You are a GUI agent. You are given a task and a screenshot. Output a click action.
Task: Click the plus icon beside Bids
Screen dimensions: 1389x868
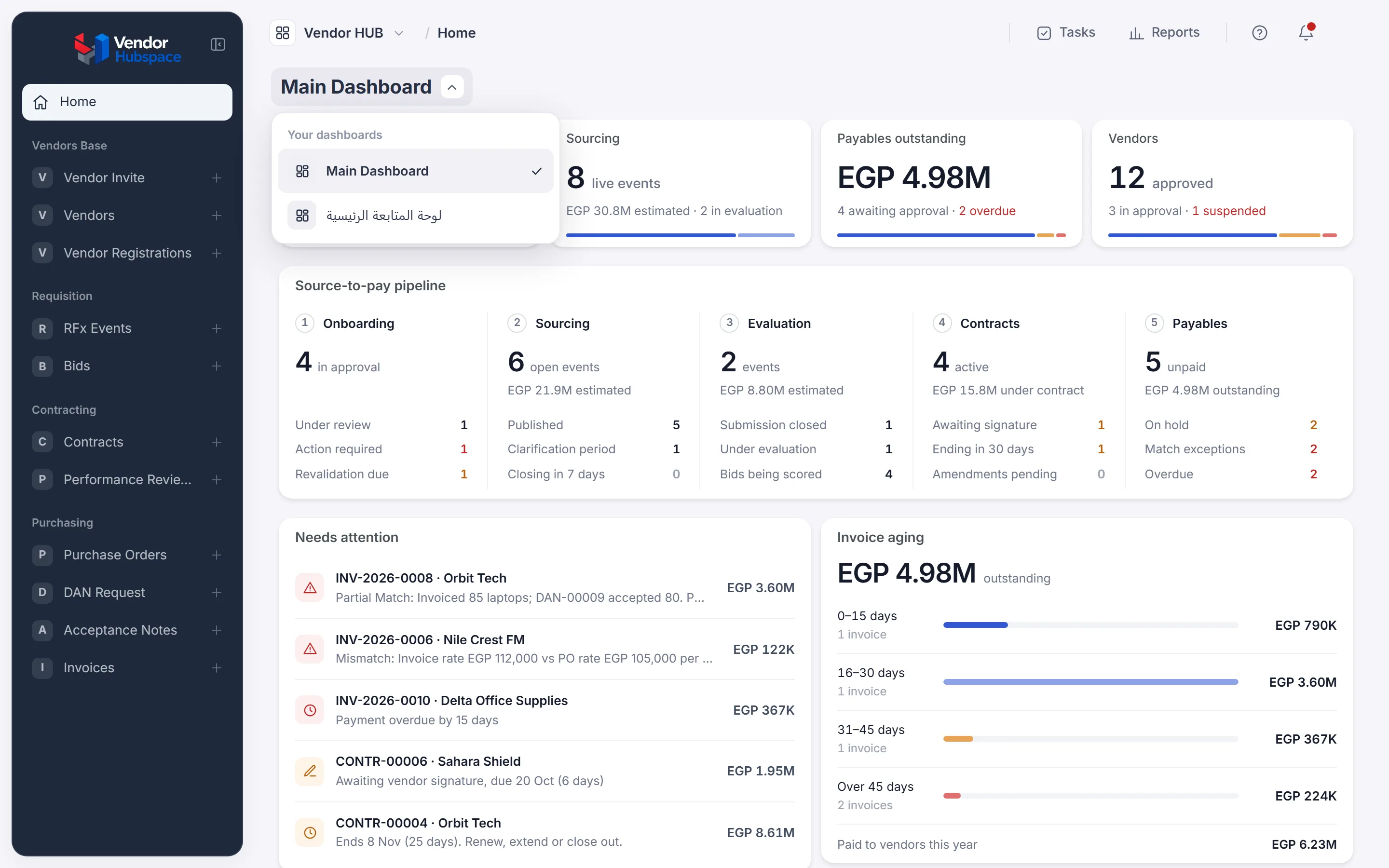217,366
